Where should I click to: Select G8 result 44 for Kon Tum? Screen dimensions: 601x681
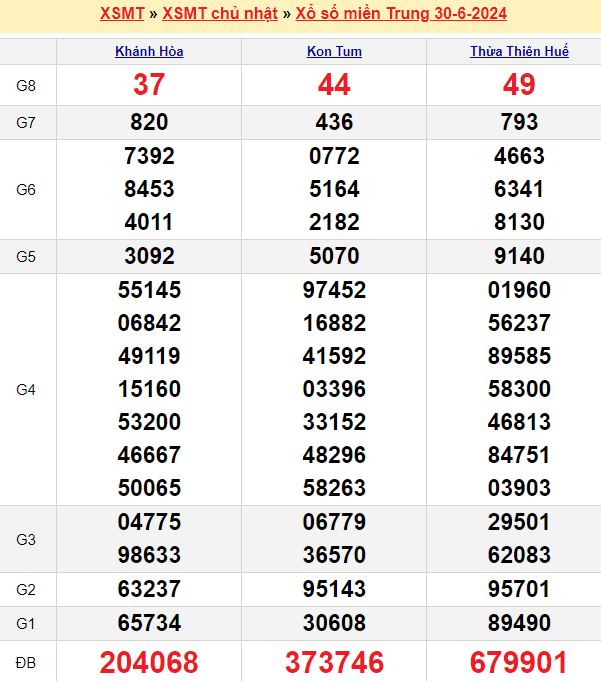pos(334,84)
